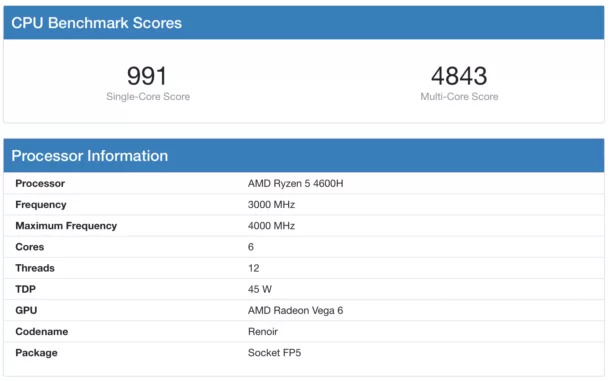Select the 4843 multi-core score value
The width and height of the screenshot is (610, 381).
459,76
